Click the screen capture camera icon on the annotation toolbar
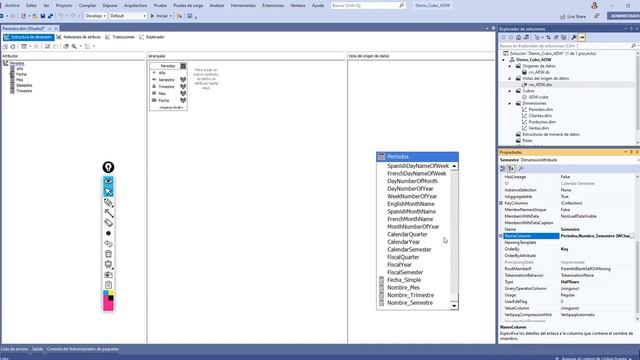 click(x=108, y=275)
